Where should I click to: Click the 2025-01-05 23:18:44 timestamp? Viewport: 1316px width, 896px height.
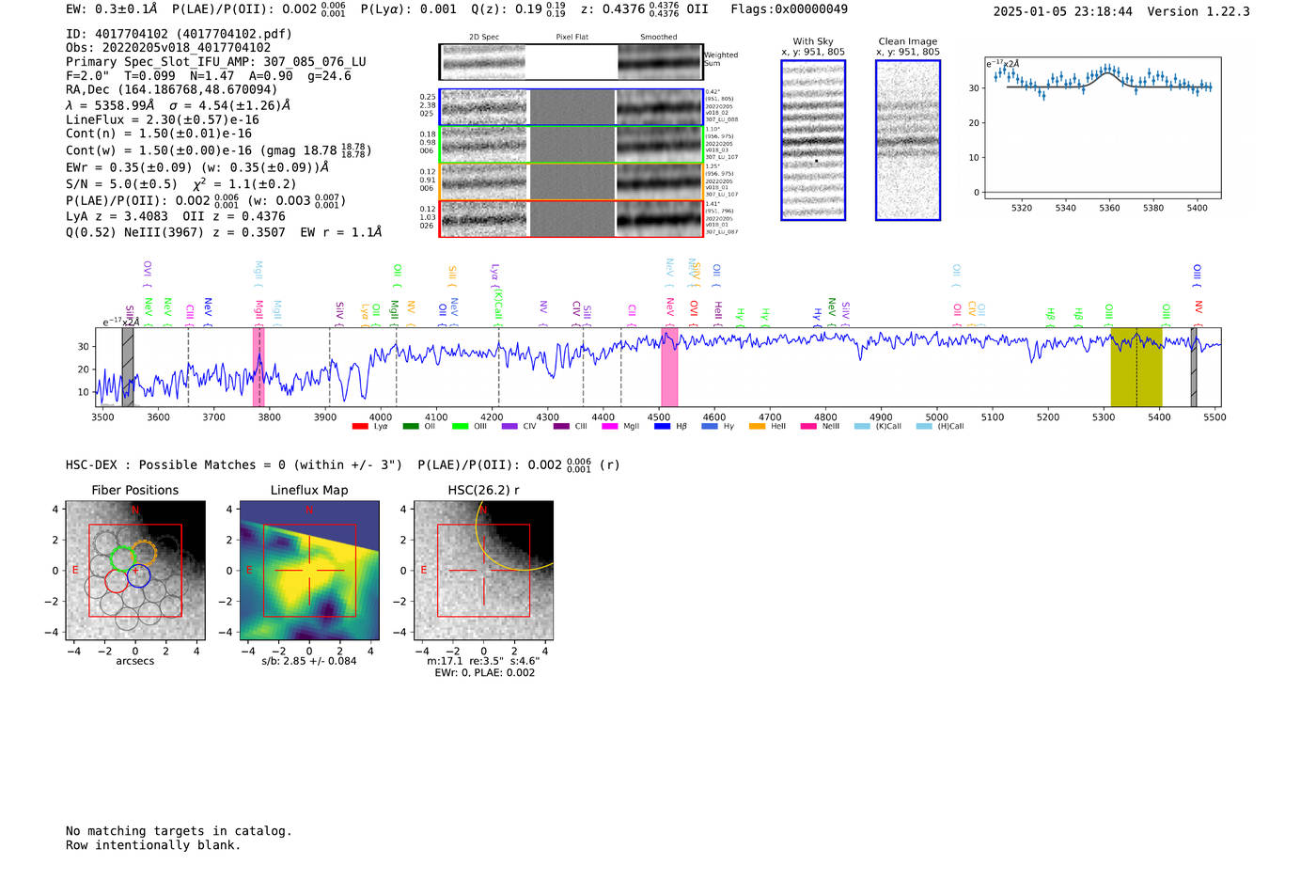click(x=1063, y=11)
